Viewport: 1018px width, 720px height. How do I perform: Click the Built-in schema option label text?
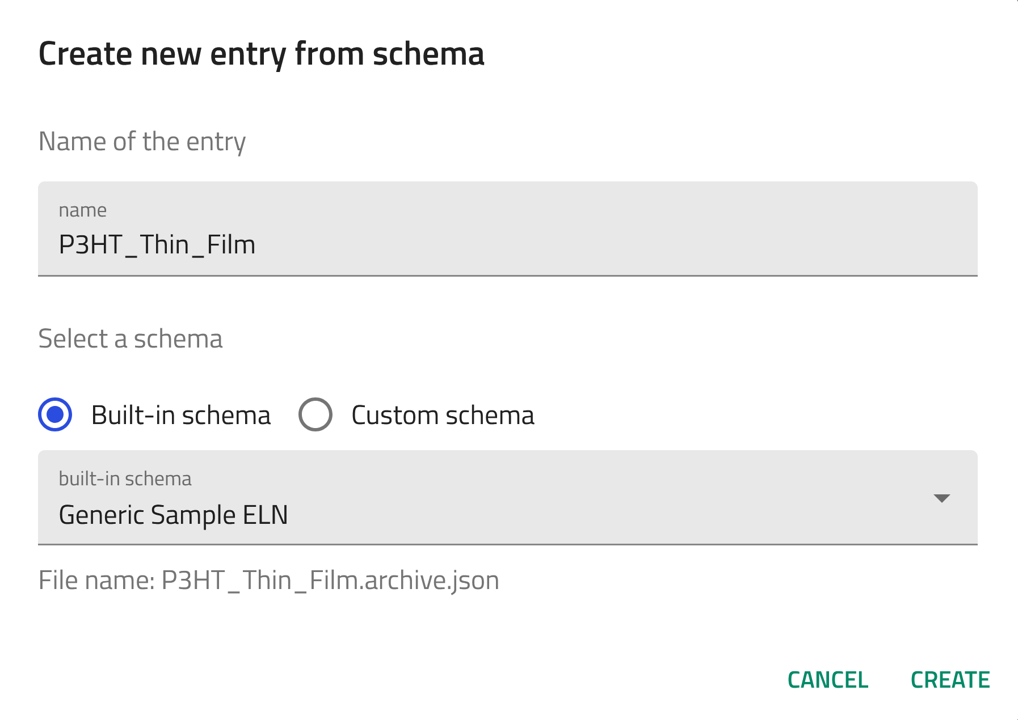tap(180, 415)
